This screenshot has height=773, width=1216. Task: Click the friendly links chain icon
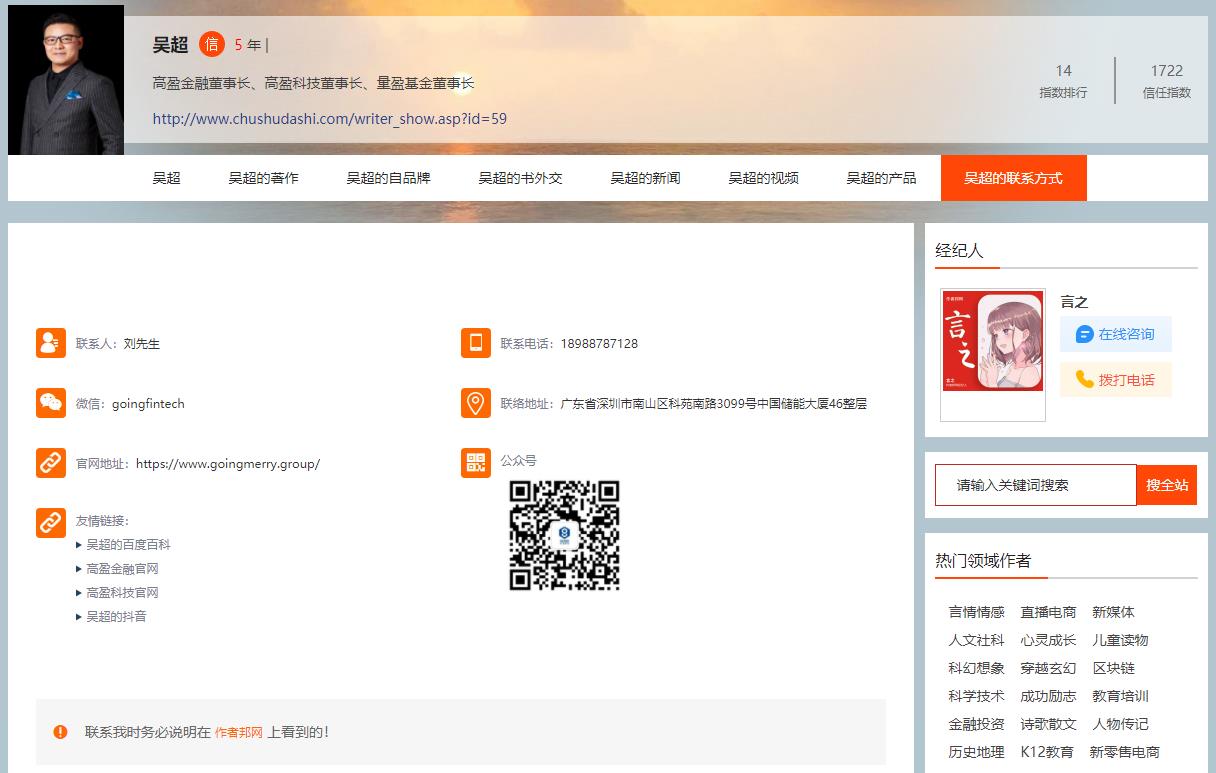tap(51, 522)
